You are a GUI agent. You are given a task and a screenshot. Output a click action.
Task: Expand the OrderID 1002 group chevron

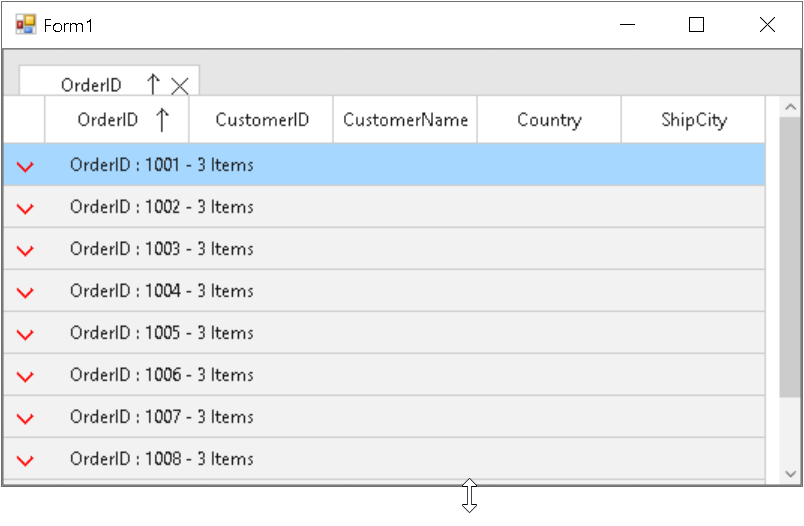point(25,208)
